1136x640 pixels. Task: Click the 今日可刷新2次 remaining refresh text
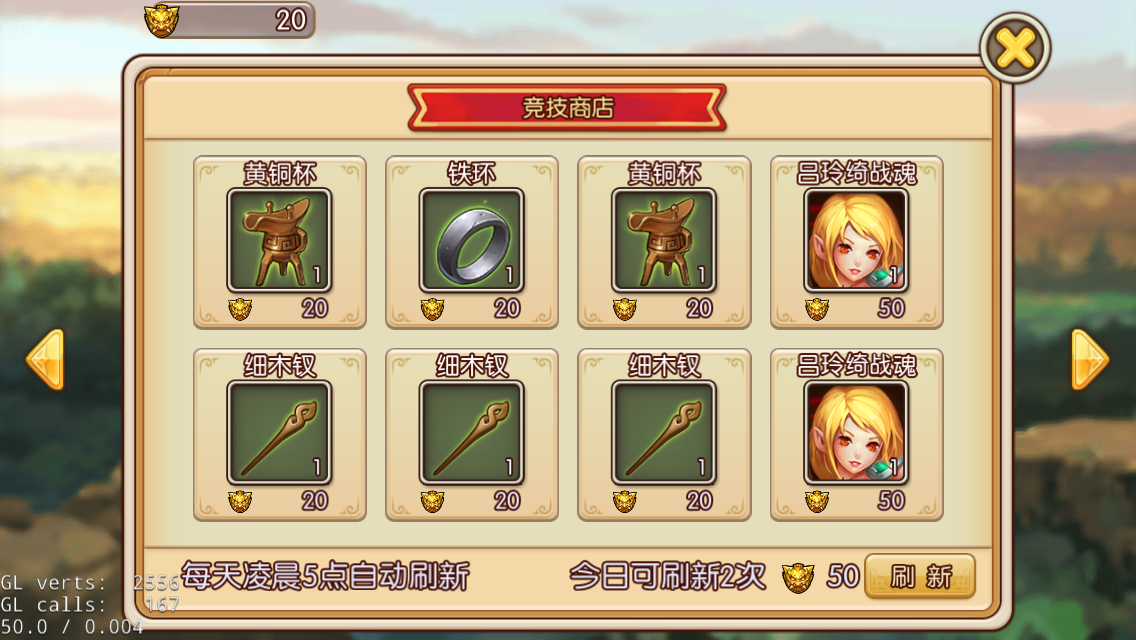tap(667, 577)
